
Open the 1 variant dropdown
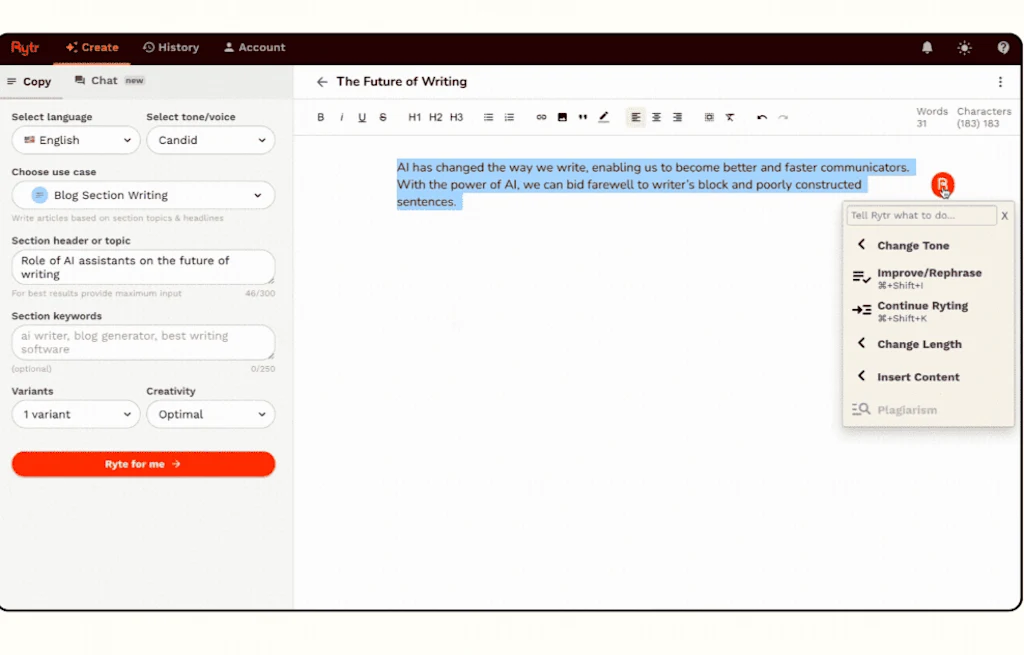coord(76,414)
